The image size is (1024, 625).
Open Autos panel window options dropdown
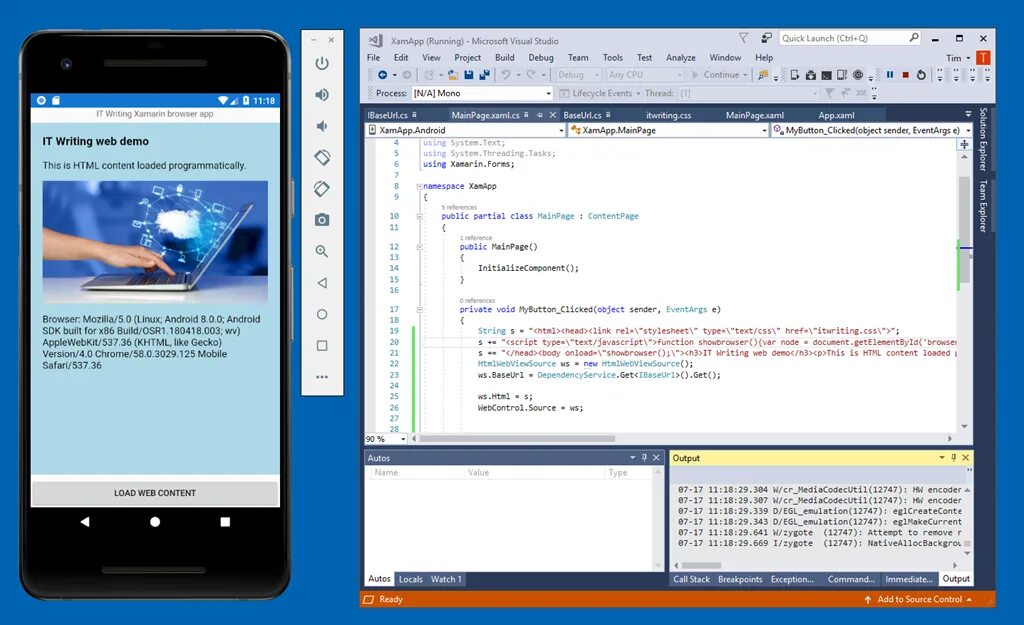[632, 458]
